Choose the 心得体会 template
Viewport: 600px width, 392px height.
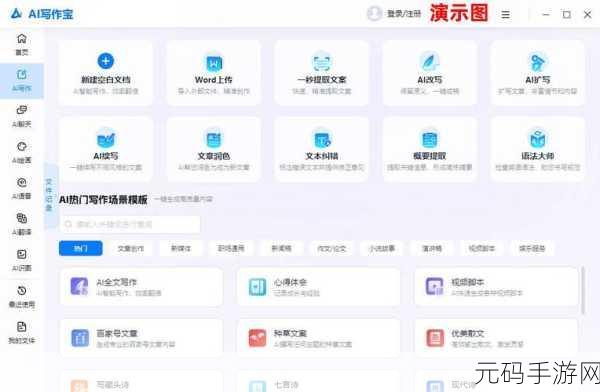click(319, 287)
